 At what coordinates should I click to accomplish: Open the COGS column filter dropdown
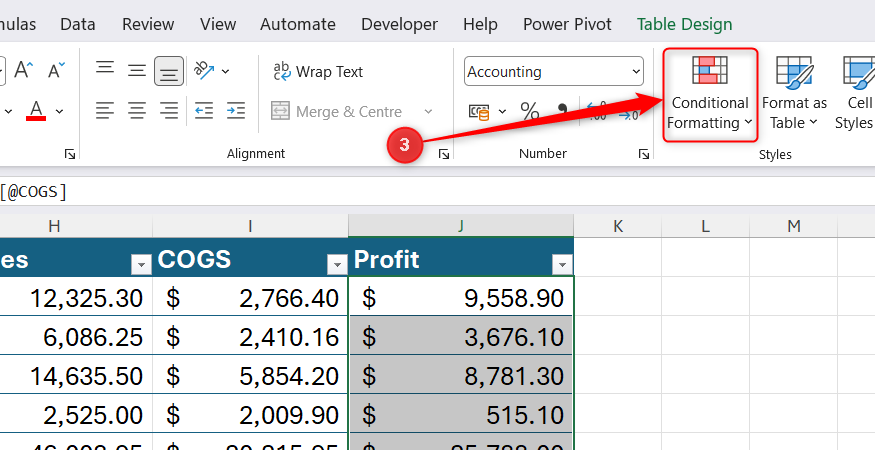coord(336,264)
